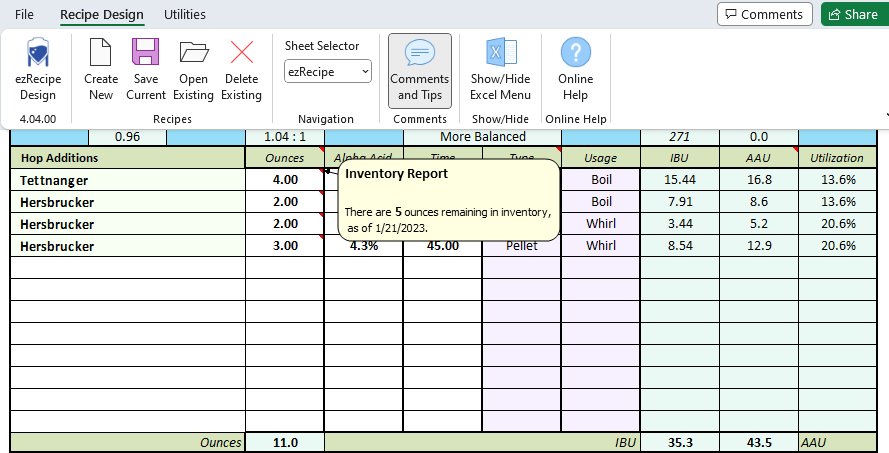Click the first empty hop name row

pos(128,268)
